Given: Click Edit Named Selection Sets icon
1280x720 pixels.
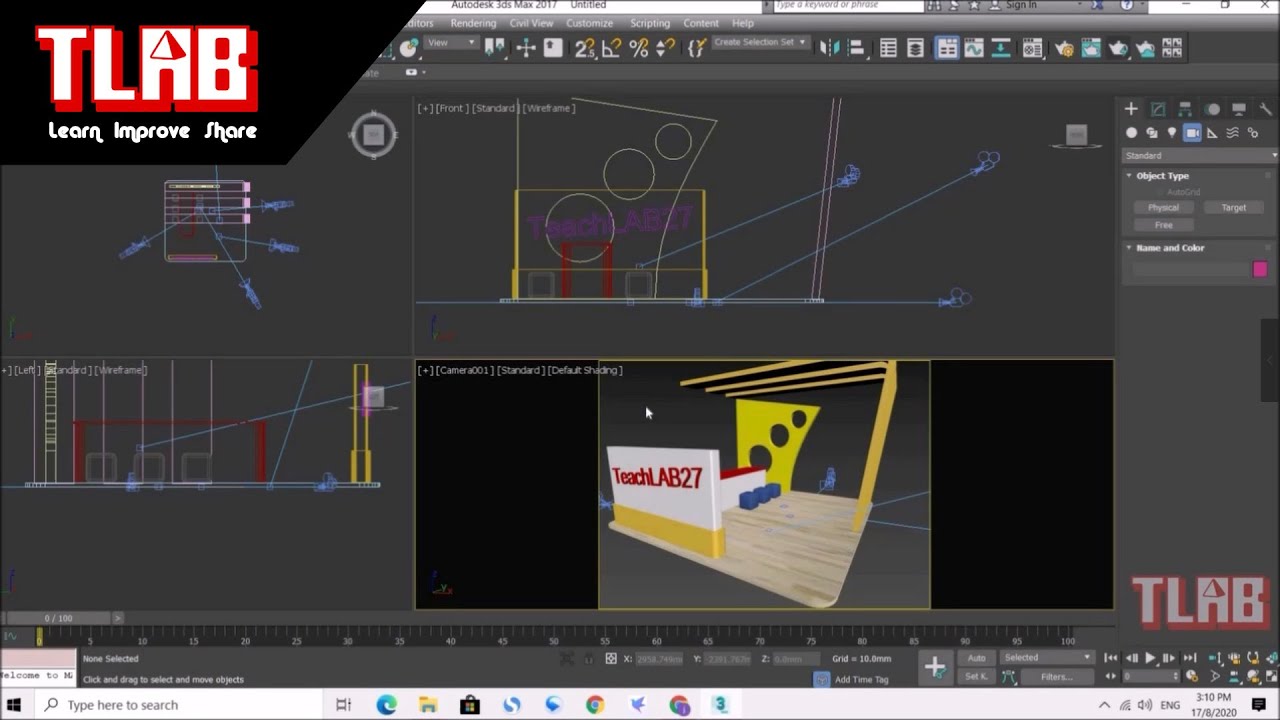Looking at the screenshot, I should (697, 48).
